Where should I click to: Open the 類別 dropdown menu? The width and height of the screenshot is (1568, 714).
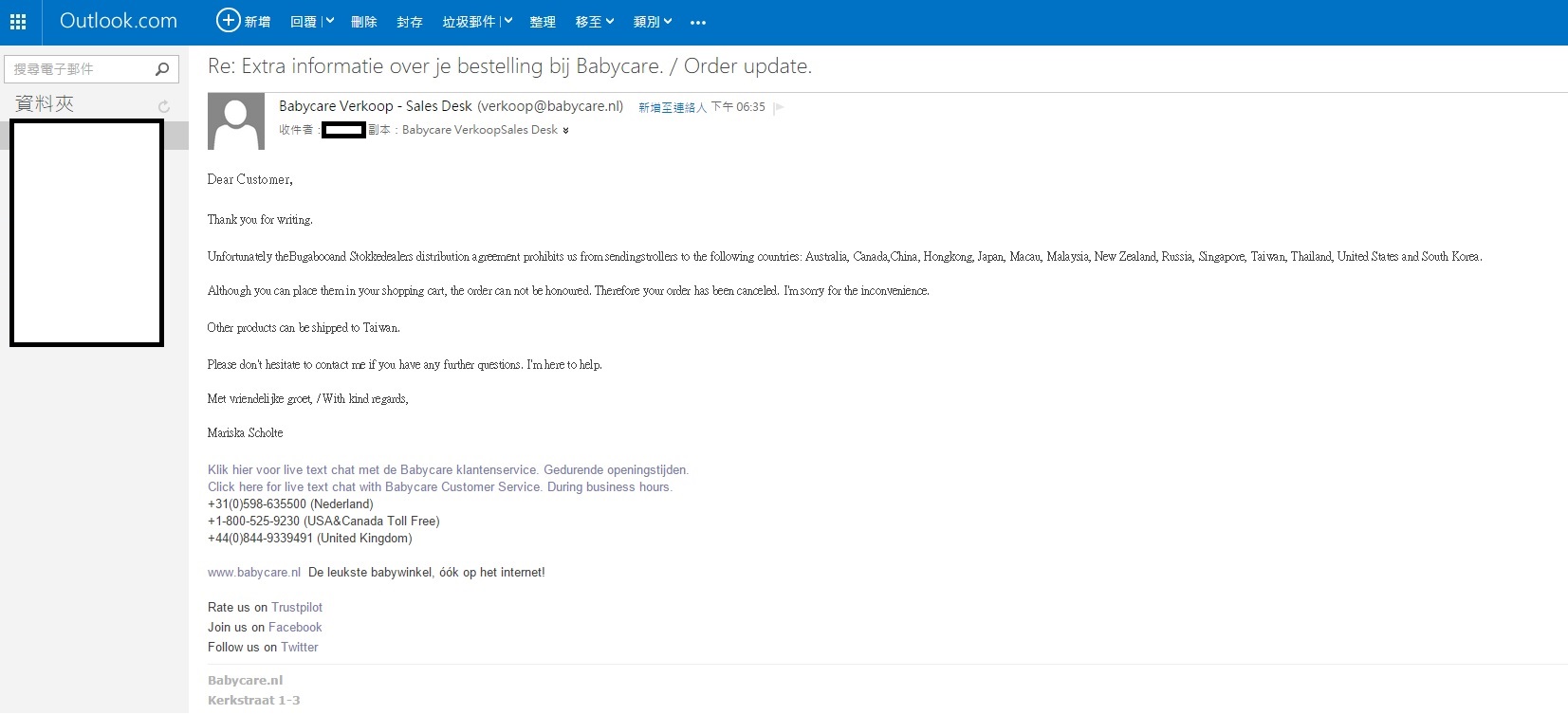tap(653, 22)
